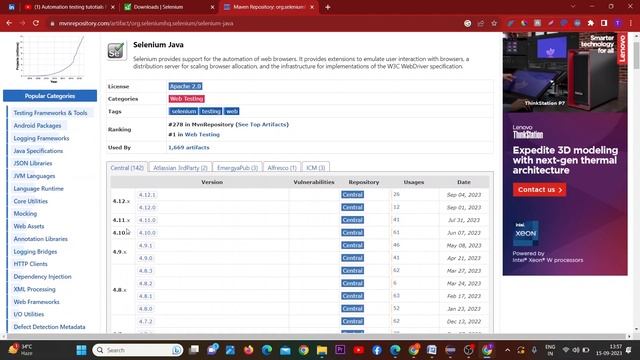Open the weather widget showing 34°C Haze
The height and width of the screenshot is (360, 640).
click(20, 350)
